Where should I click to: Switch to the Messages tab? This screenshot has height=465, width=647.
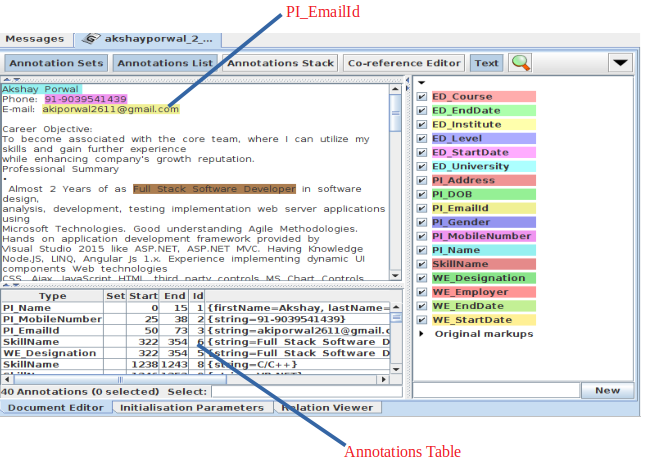tap(35, 39)
